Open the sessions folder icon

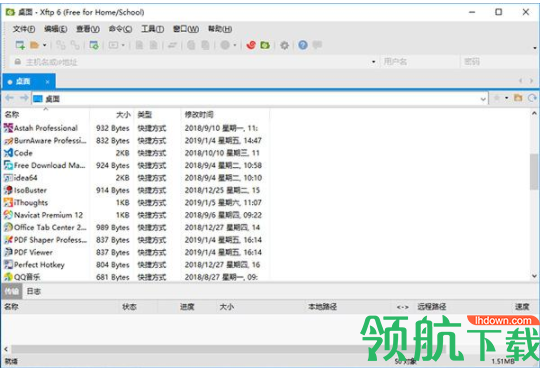click(34, 45)
